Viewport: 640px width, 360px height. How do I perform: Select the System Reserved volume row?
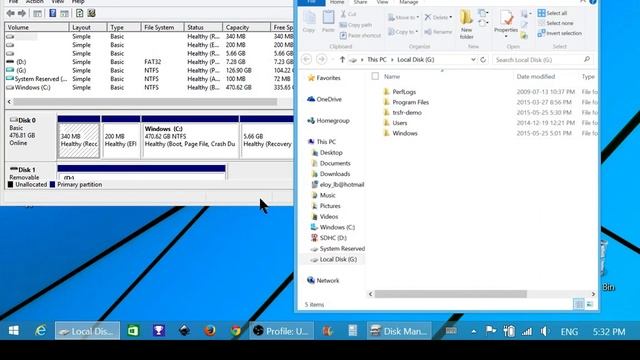(149, 79)
